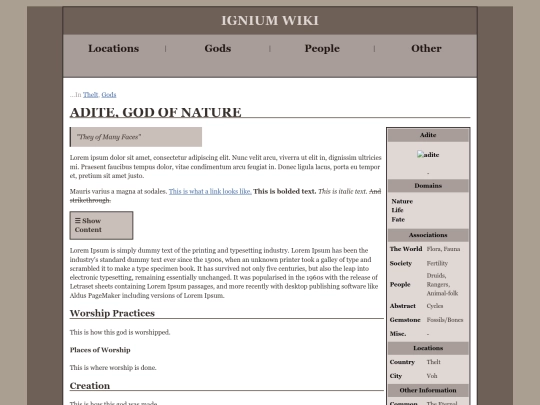Click the Voh city value
This screenshot has width=540, height=405.
(432, 376)
